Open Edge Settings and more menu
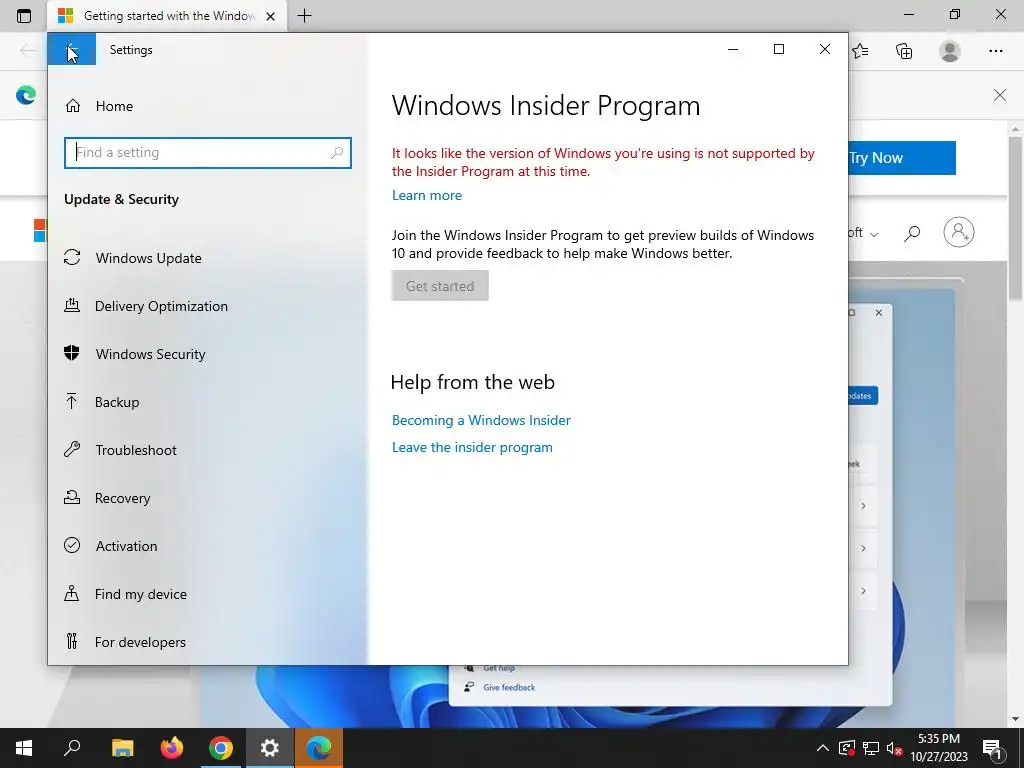Screen dimensions: 1024x768 [996, 51]
